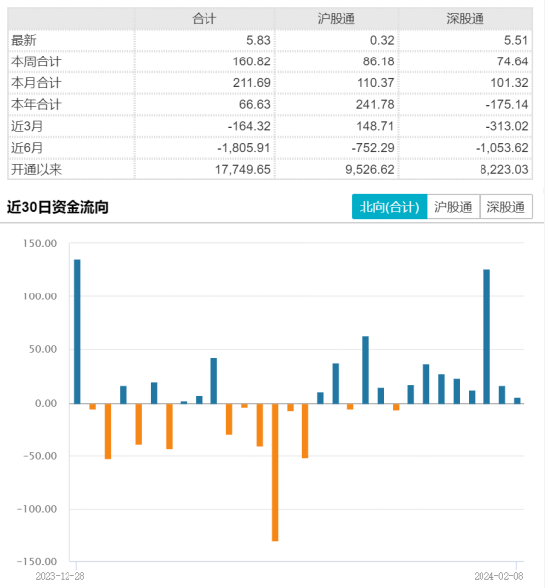The width and height of the screenshot is (550, 588).
Task: Click the 沪股通 table column header
Action: point(336,18)
